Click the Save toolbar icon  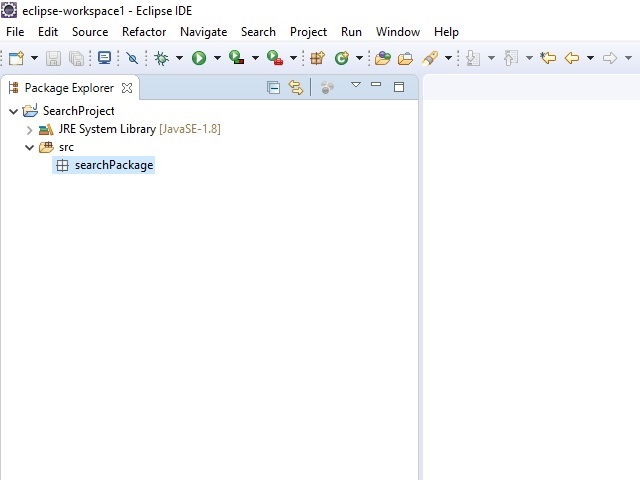tap(53, 58)
